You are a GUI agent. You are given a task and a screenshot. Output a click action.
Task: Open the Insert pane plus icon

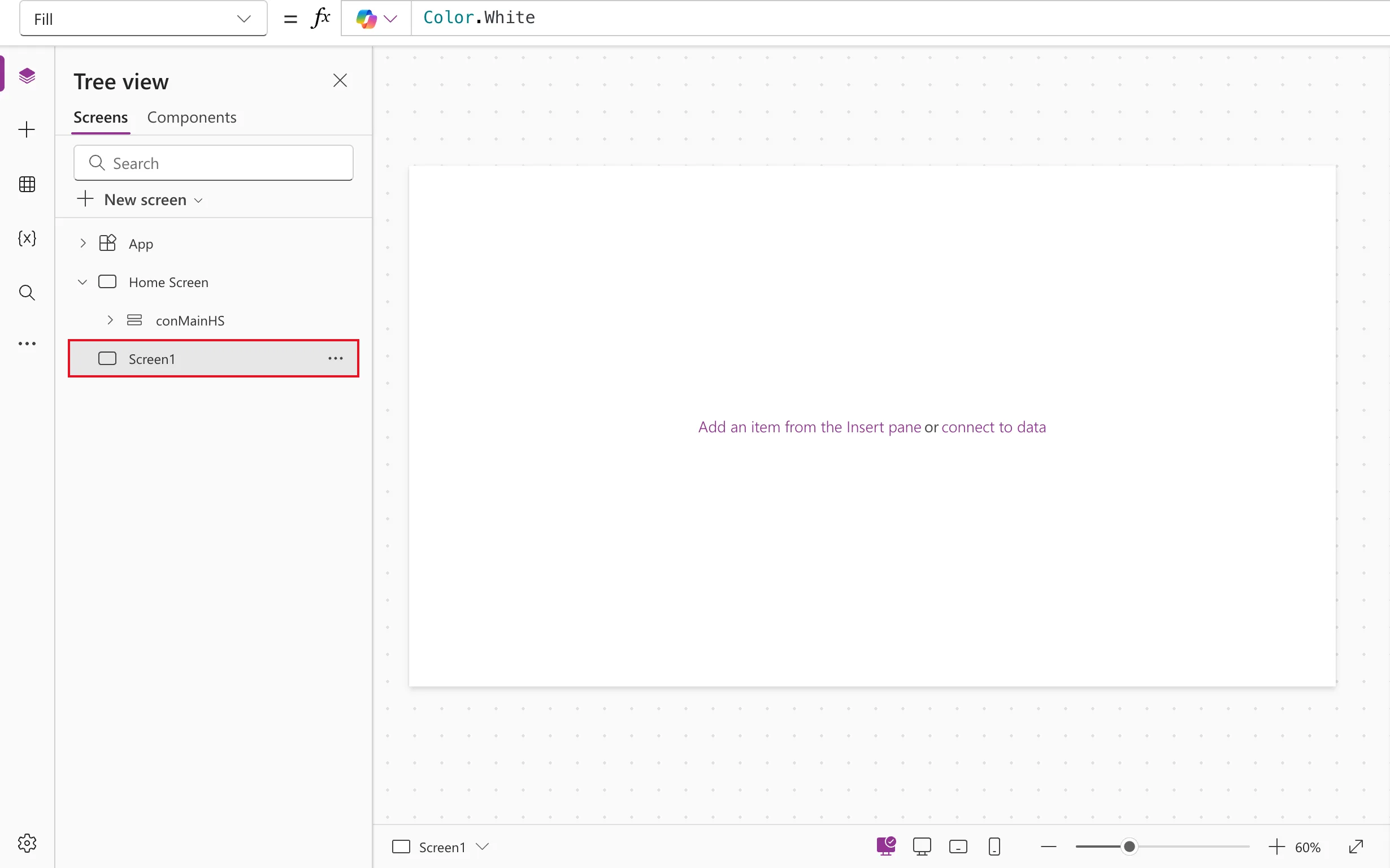pos(27,129)
